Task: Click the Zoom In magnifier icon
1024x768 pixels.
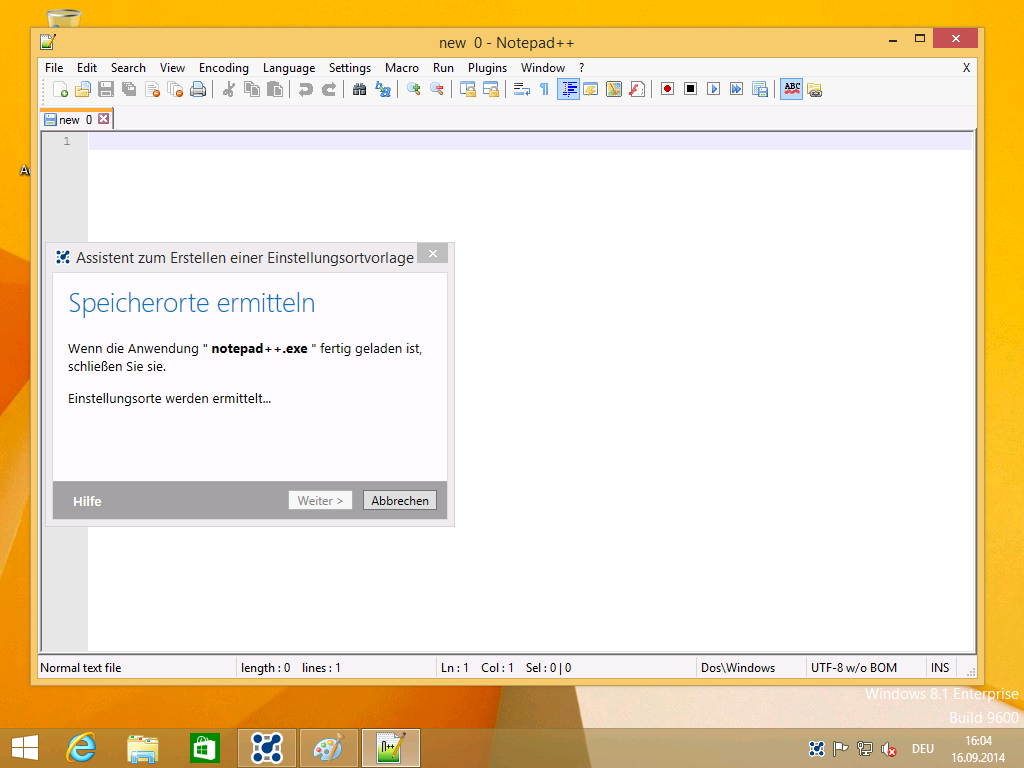Action: click(413, 89)
